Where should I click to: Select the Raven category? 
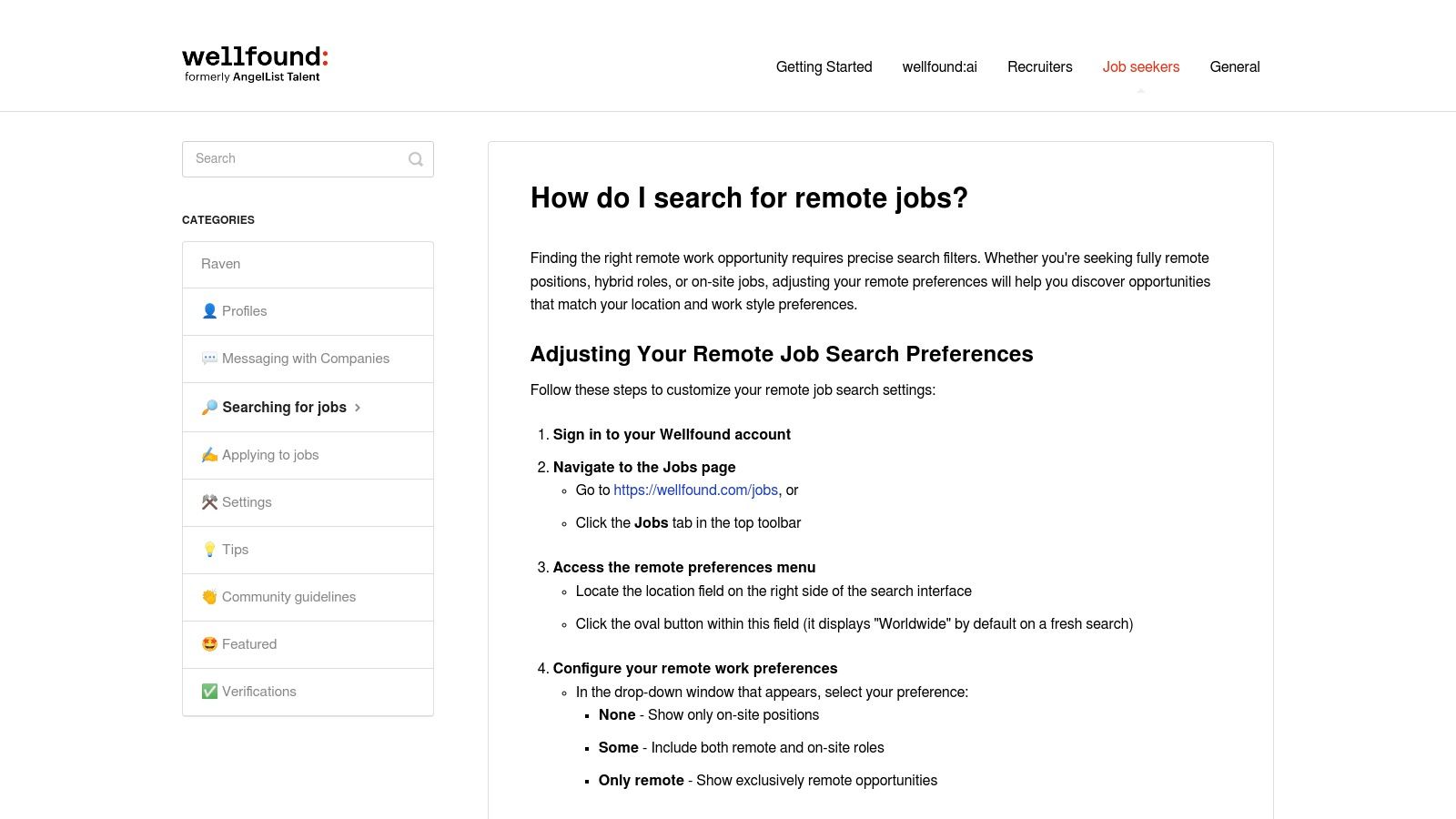click(x=220, y=264)
